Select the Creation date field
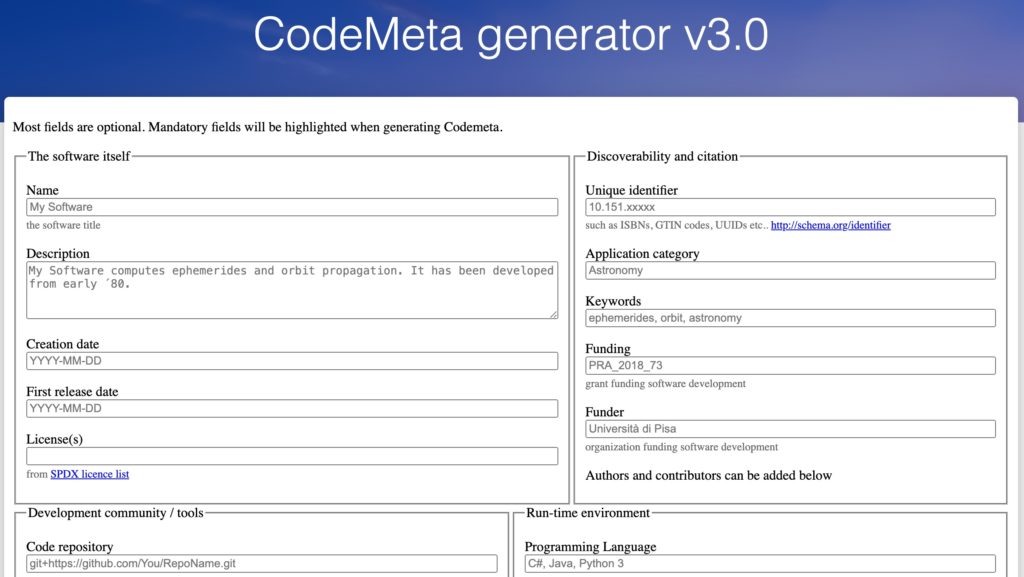 tap(291, 361)
